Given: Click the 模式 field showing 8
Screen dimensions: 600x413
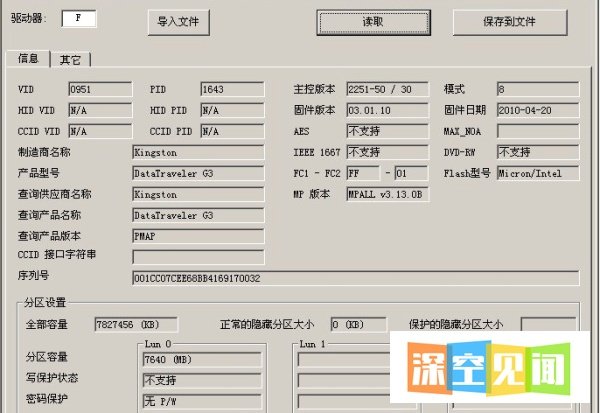Looking at the screenshot, I should coord(538,89).
